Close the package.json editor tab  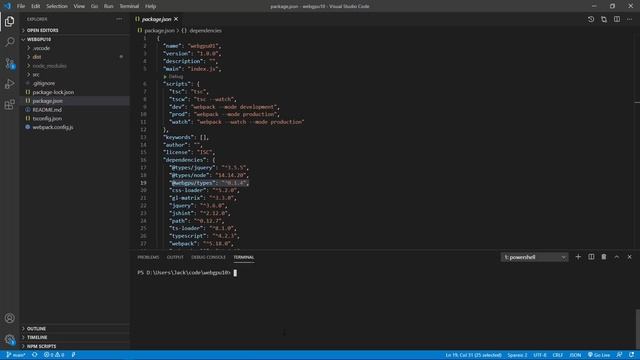click(x=176, y=19)
